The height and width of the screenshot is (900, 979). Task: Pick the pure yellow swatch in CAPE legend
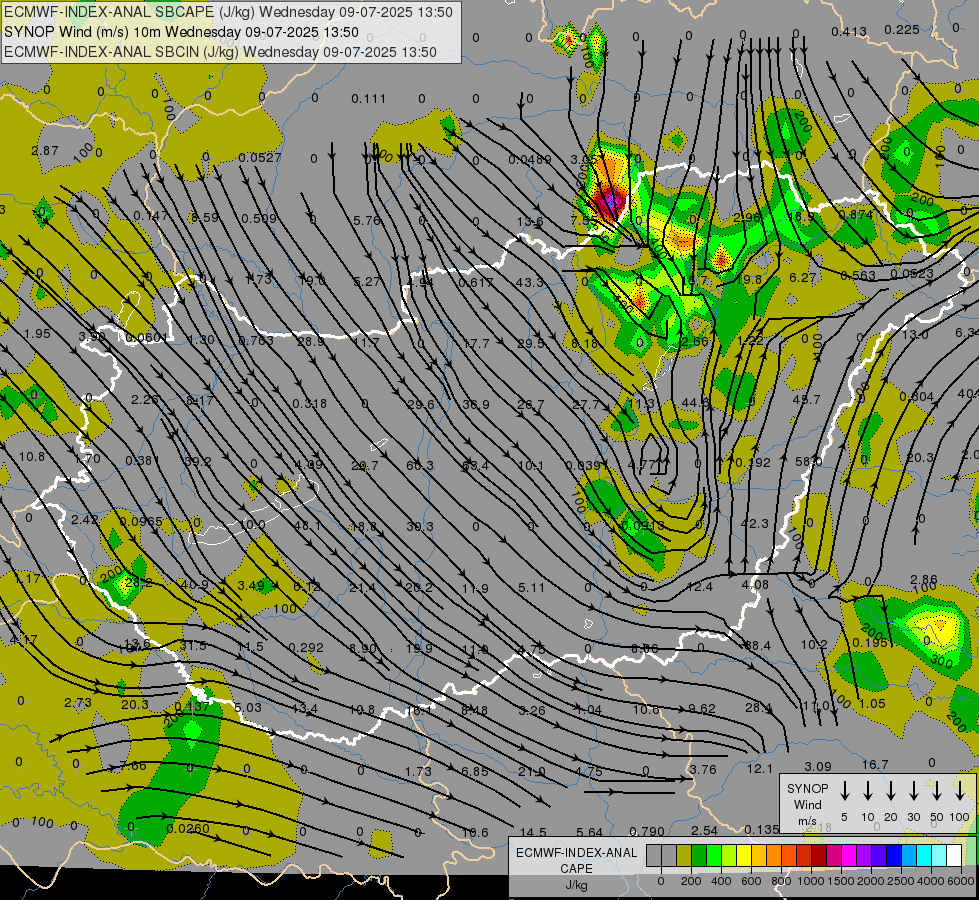[x=744, y=855]
